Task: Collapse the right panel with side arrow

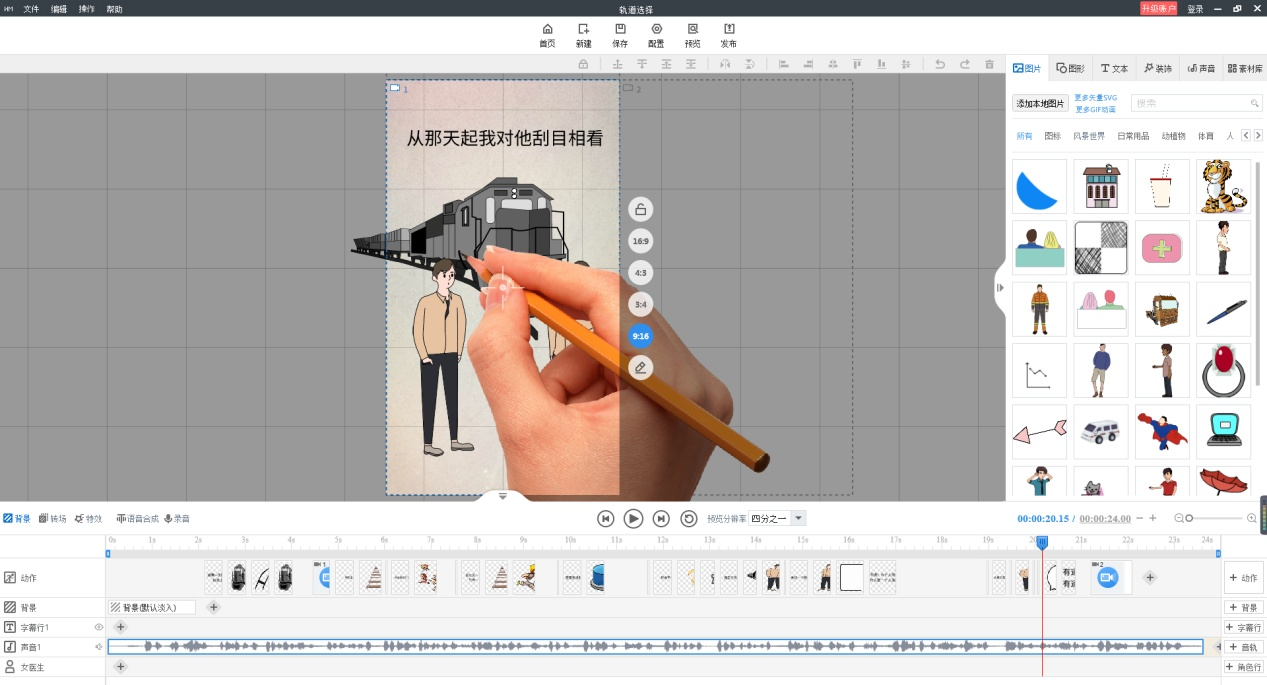Action: click(x=999, y=288)
